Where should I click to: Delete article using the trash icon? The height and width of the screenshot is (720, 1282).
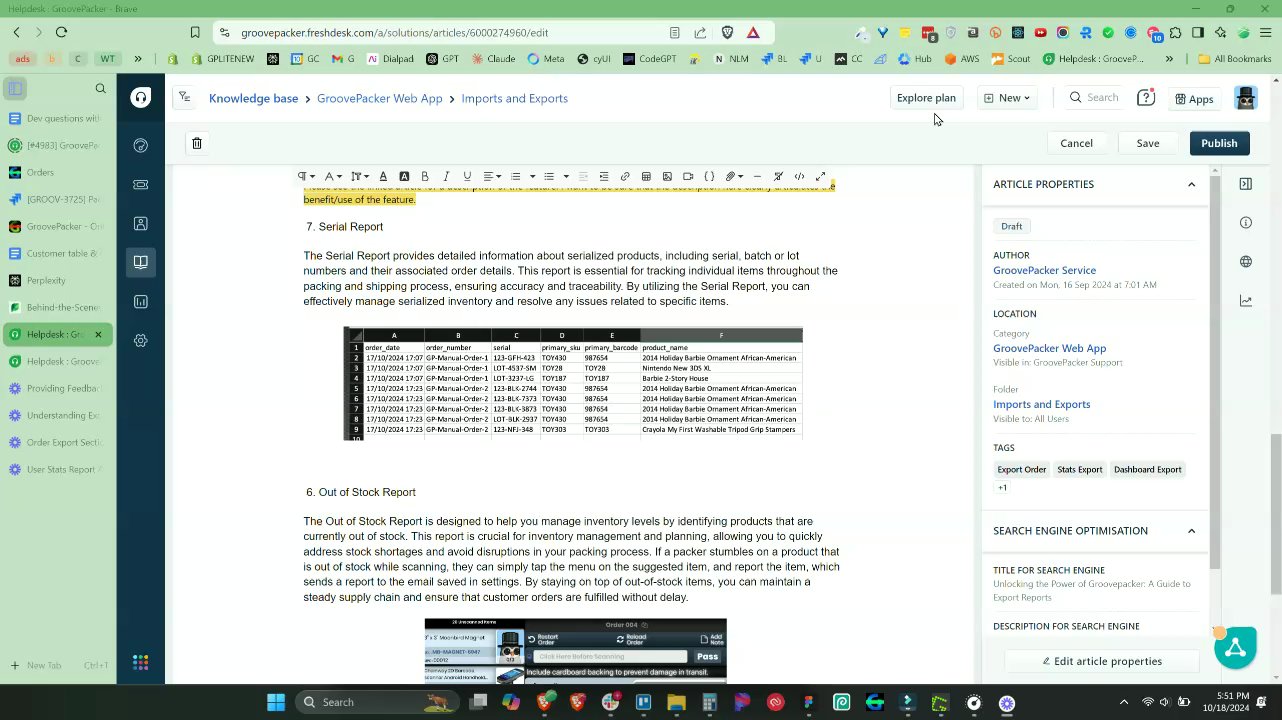(x=197, y=143)
